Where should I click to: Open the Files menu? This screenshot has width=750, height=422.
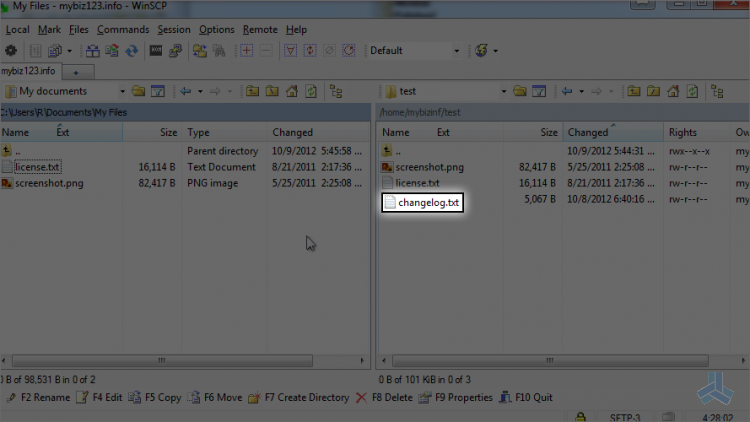click(x=78, y=30)
